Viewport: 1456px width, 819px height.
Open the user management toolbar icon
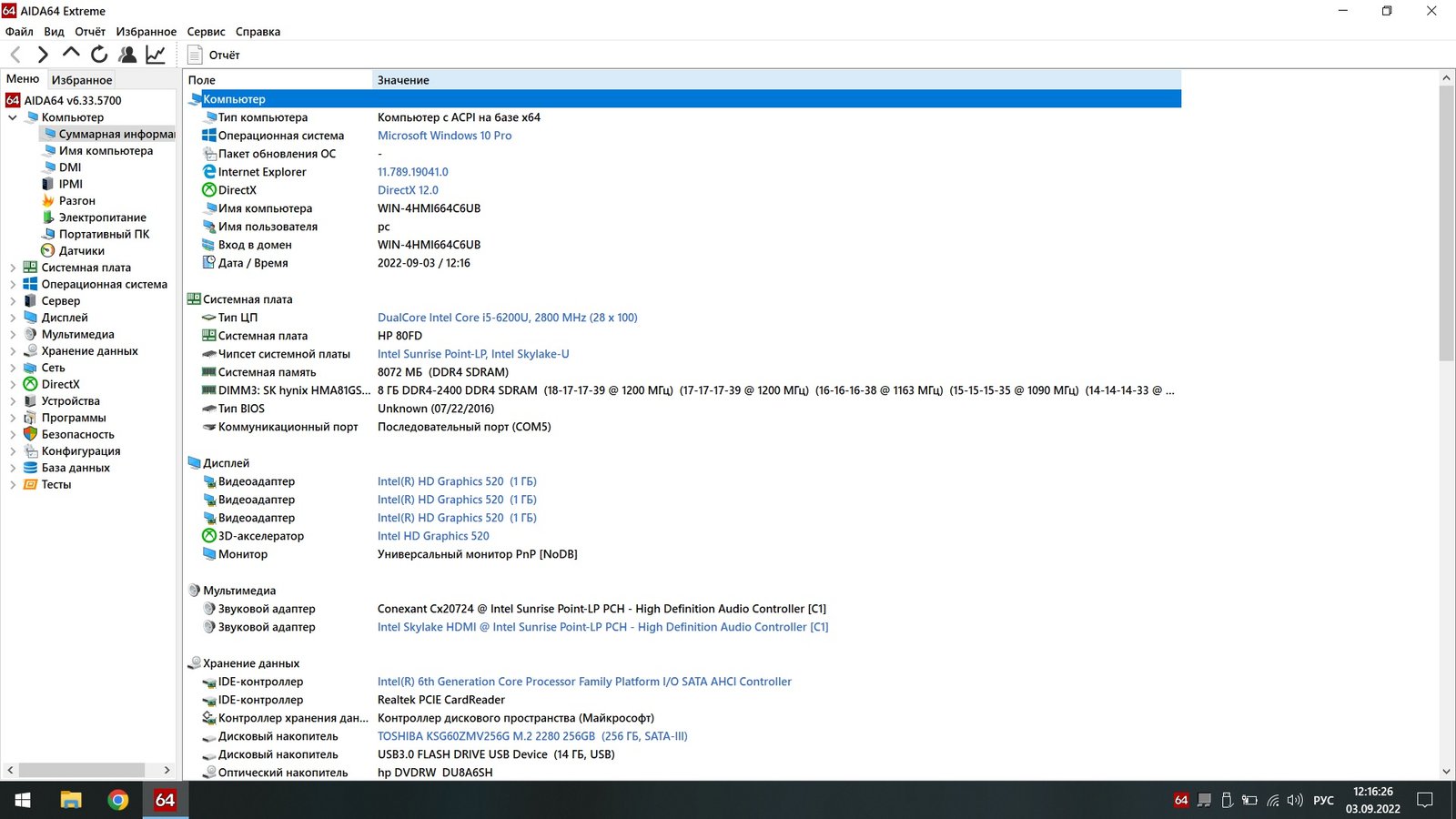pyautogui.click(x=127, y=55)
